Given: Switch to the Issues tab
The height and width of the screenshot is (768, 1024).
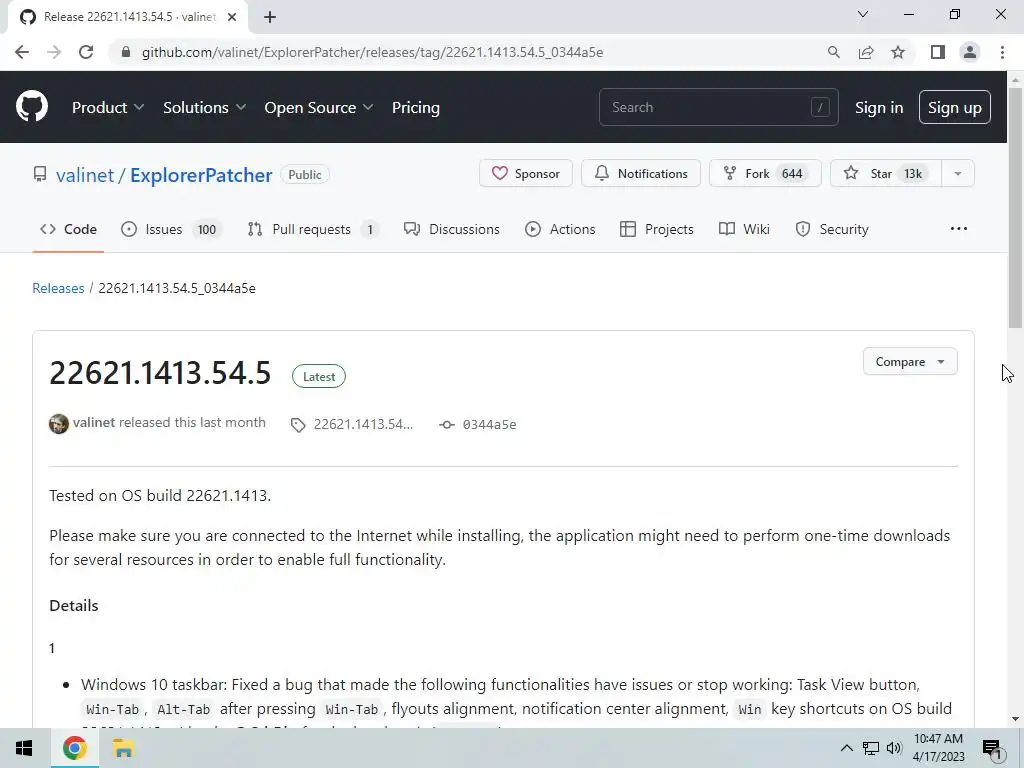Looking at the screenshot, I should pyautogui.click(x=172, y=229).
